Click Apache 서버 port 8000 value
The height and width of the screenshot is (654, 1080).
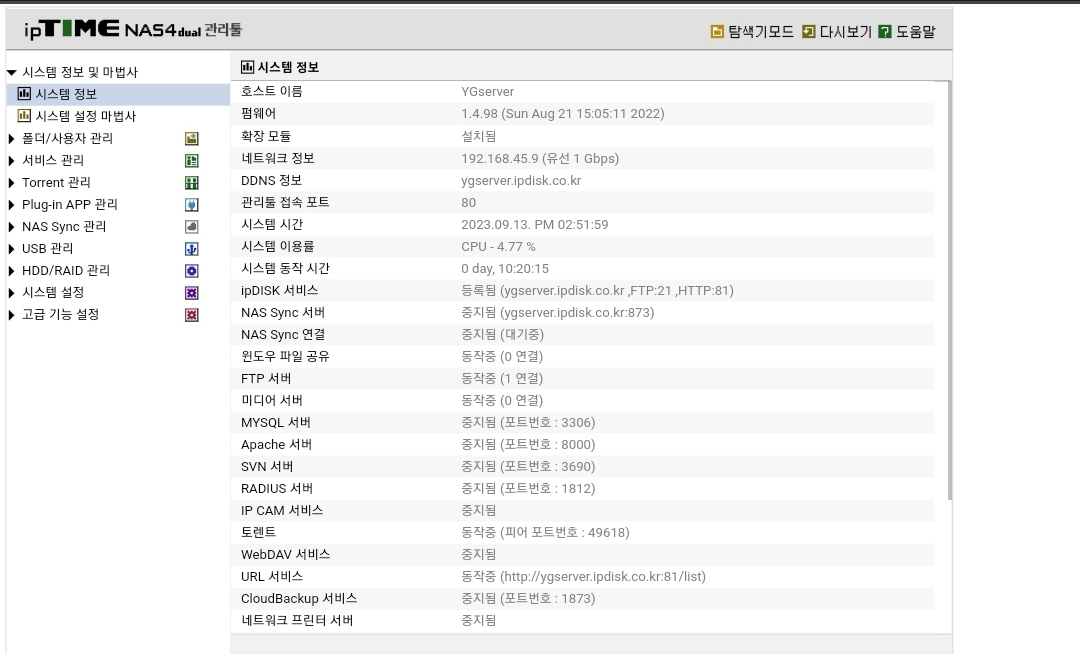528,445
